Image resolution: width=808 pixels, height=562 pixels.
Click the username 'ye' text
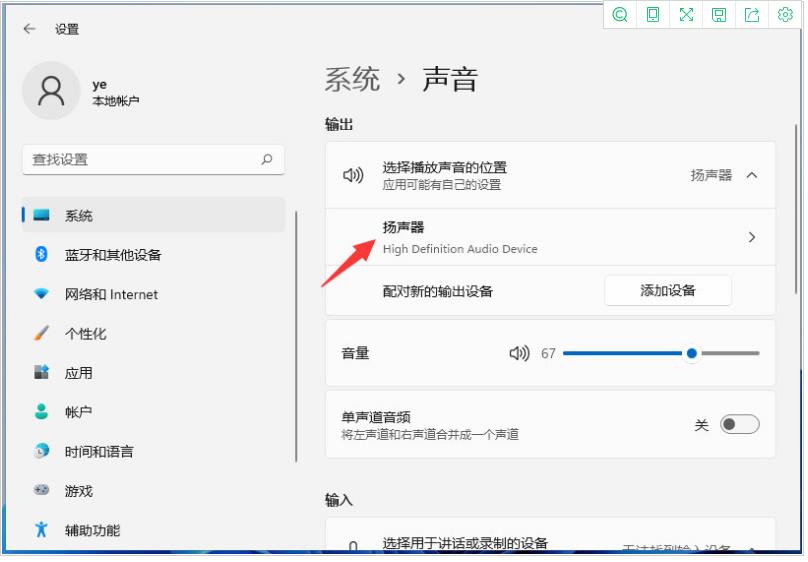click(x=99, y=84)
